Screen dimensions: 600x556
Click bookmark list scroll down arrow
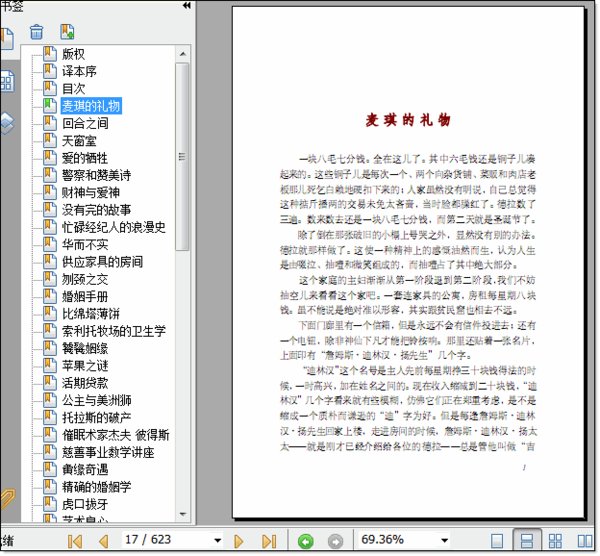[183, 514]
